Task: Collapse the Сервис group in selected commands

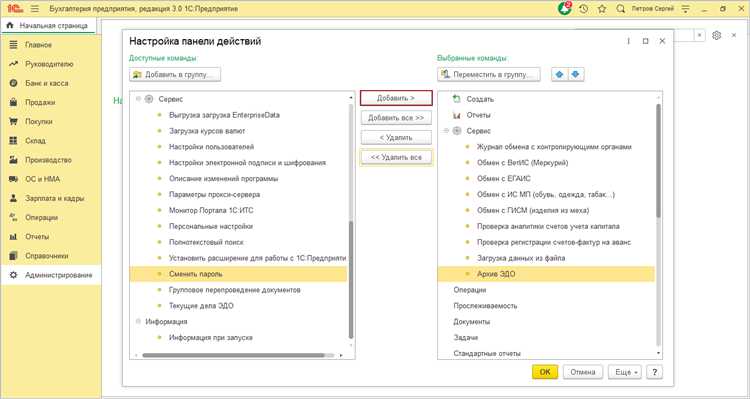Action: pyautogui.click(x=446, y=131)
